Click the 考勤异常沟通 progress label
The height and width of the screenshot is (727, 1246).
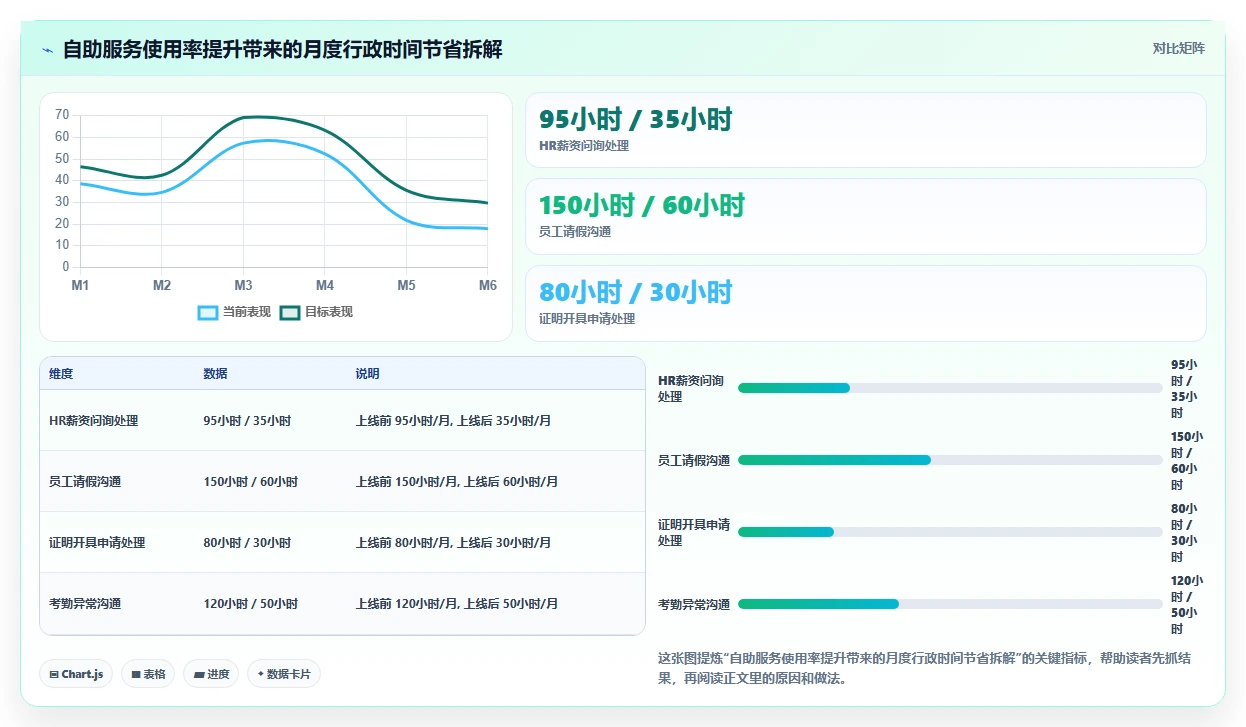click(694, 604)
